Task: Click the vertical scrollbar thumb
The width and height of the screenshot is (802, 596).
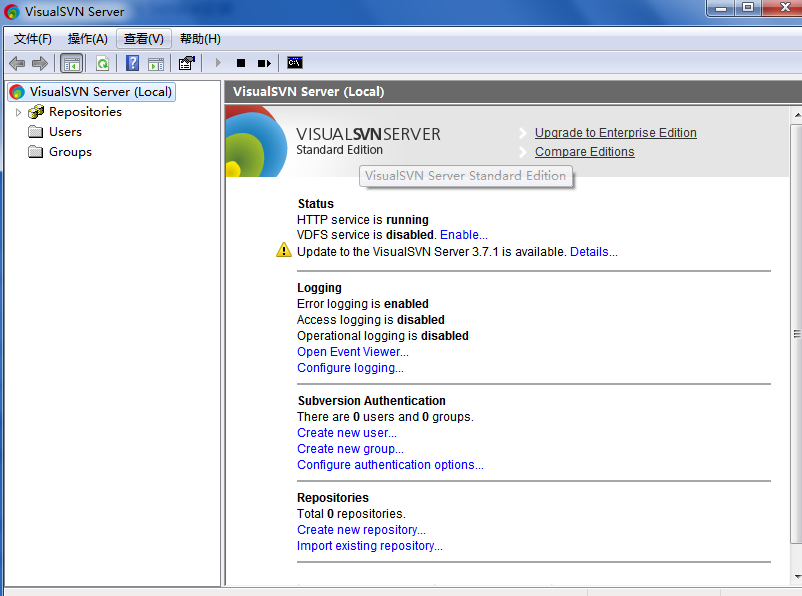Action: 796,334
